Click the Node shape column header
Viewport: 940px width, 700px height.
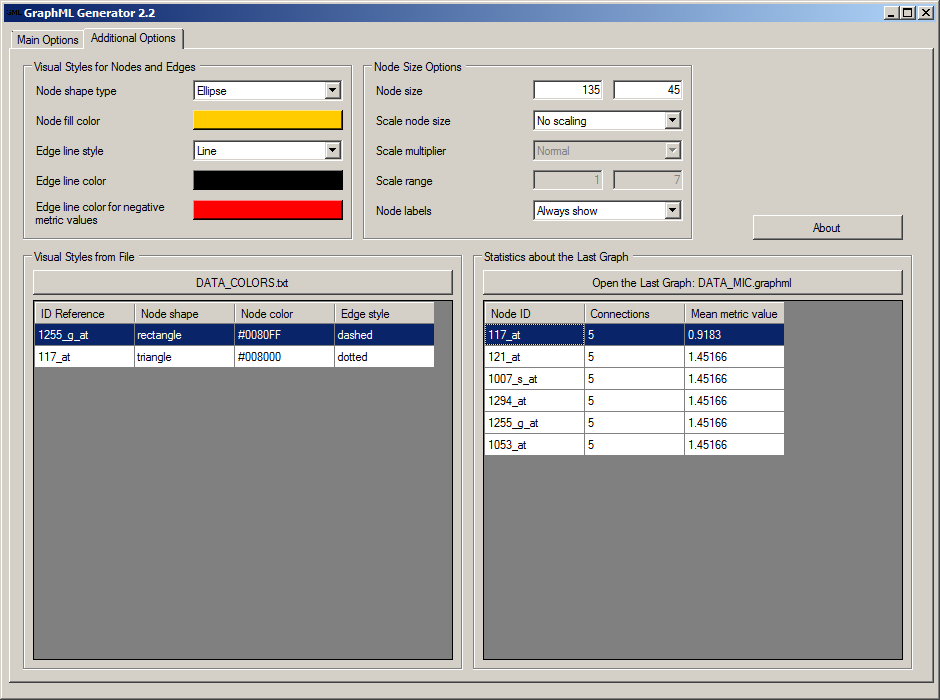185,313
